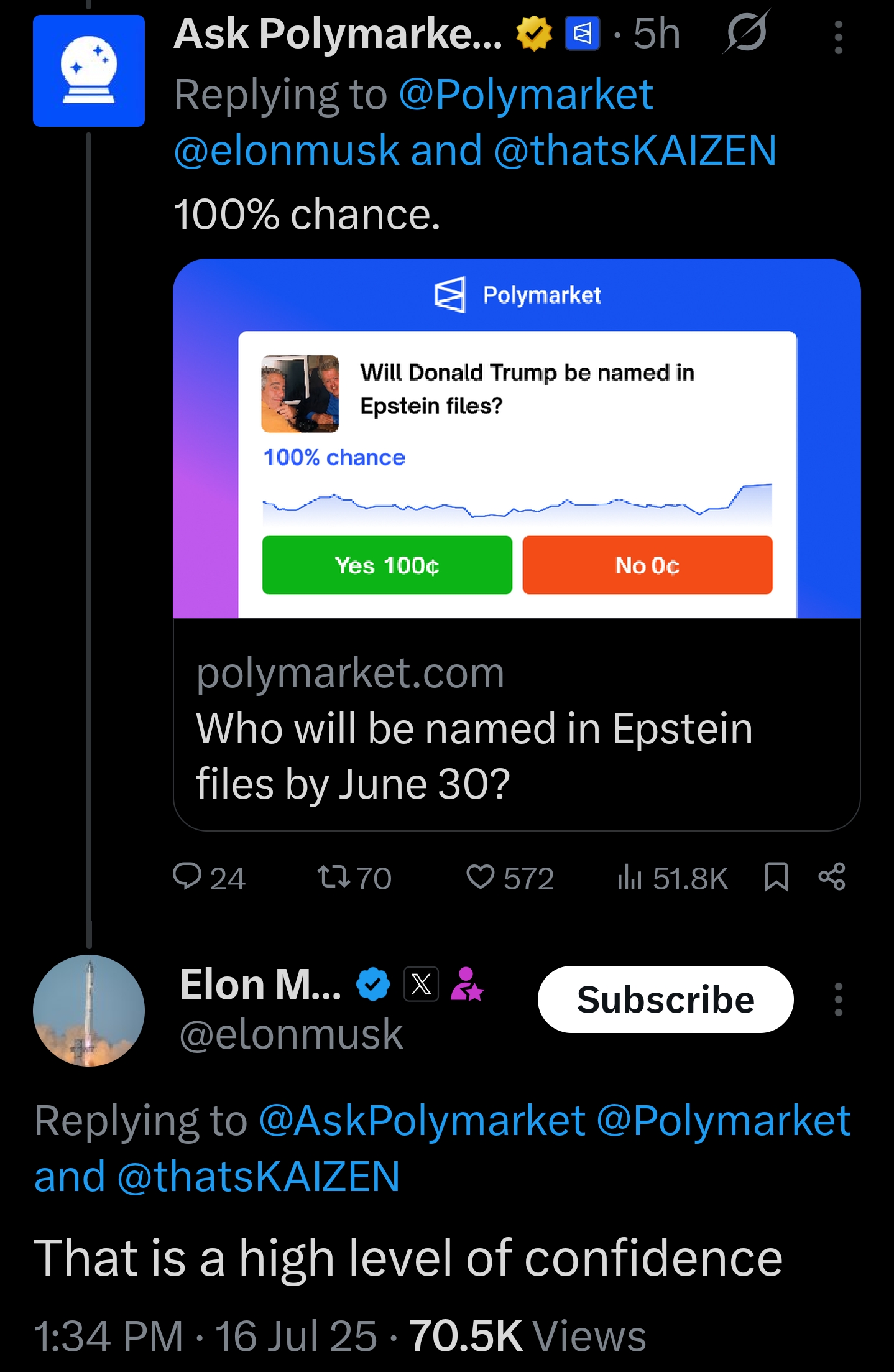Tap the X affiliate badge beside Elon's name

pyautogui.click(x=421, y=984)
